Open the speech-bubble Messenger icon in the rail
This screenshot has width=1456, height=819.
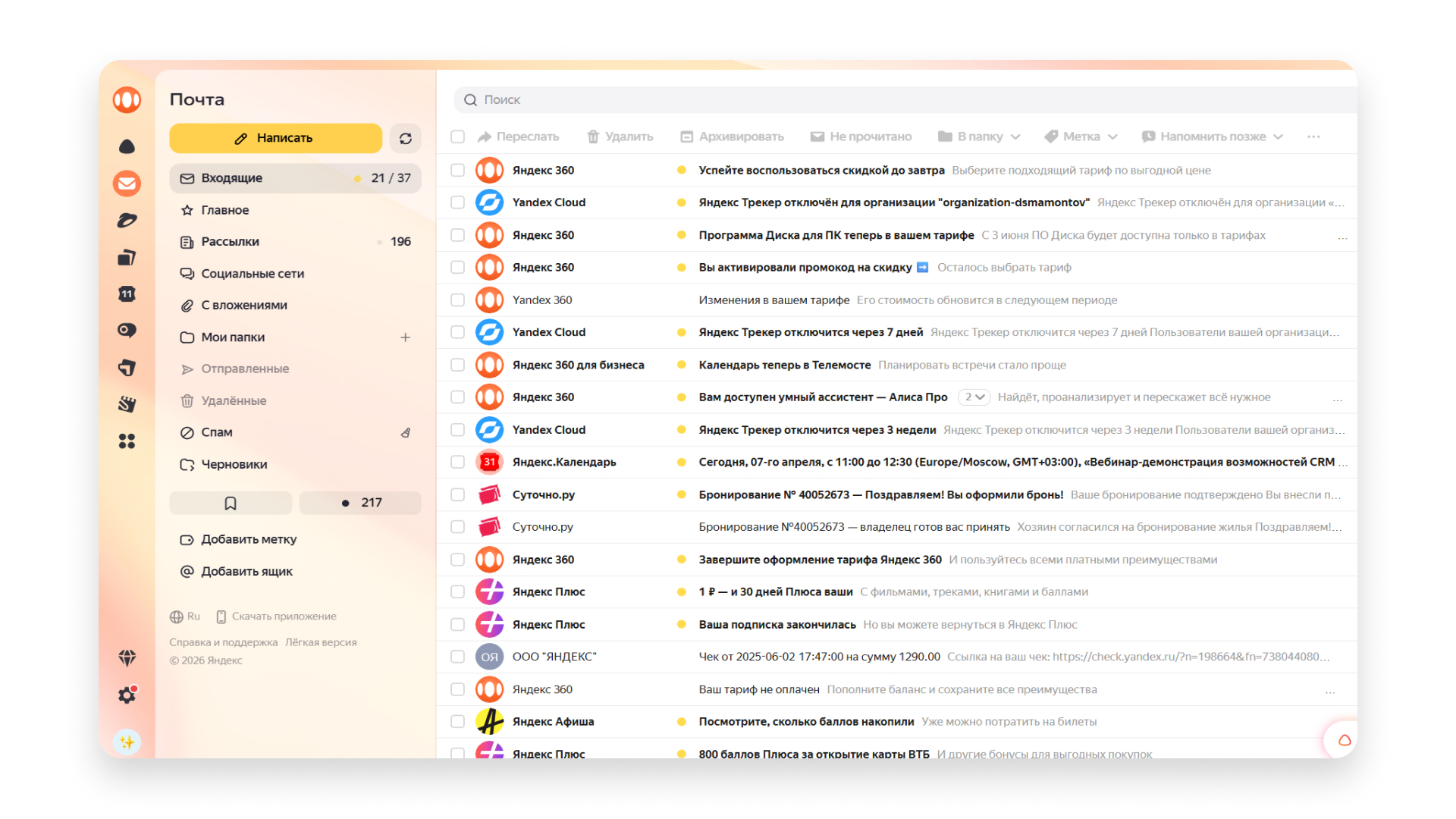127,331
